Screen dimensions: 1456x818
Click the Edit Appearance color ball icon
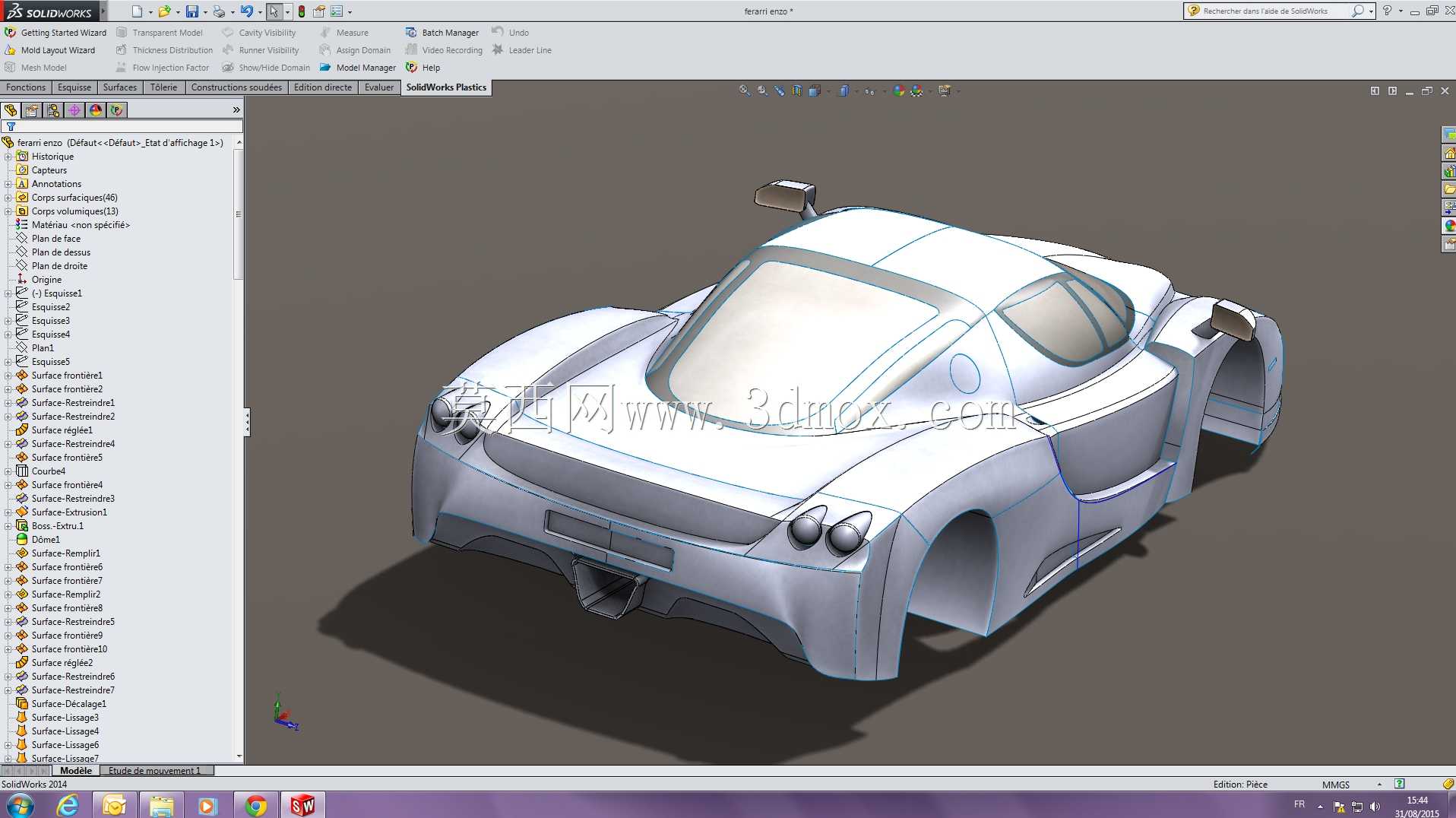[x=899, y=90]
